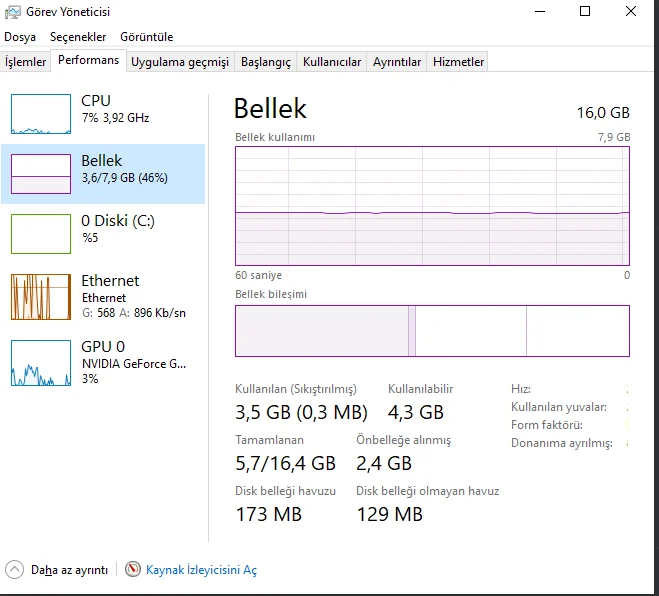Select the CPU mini graph thumbnail
The height and width of the screenshot is (596, 659).
pos(41,114)
